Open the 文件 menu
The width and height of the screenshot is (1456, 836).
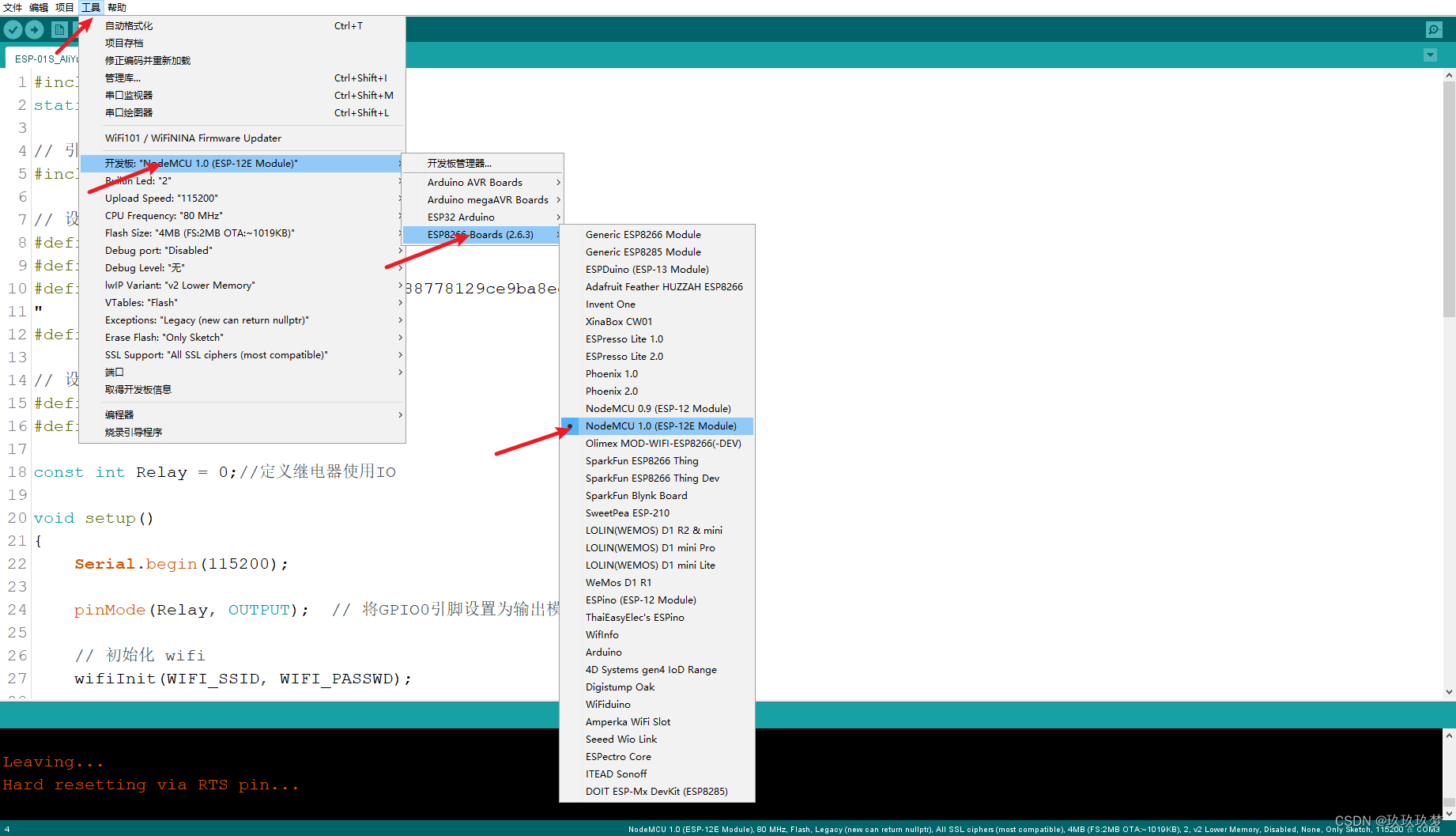[13, 7]
